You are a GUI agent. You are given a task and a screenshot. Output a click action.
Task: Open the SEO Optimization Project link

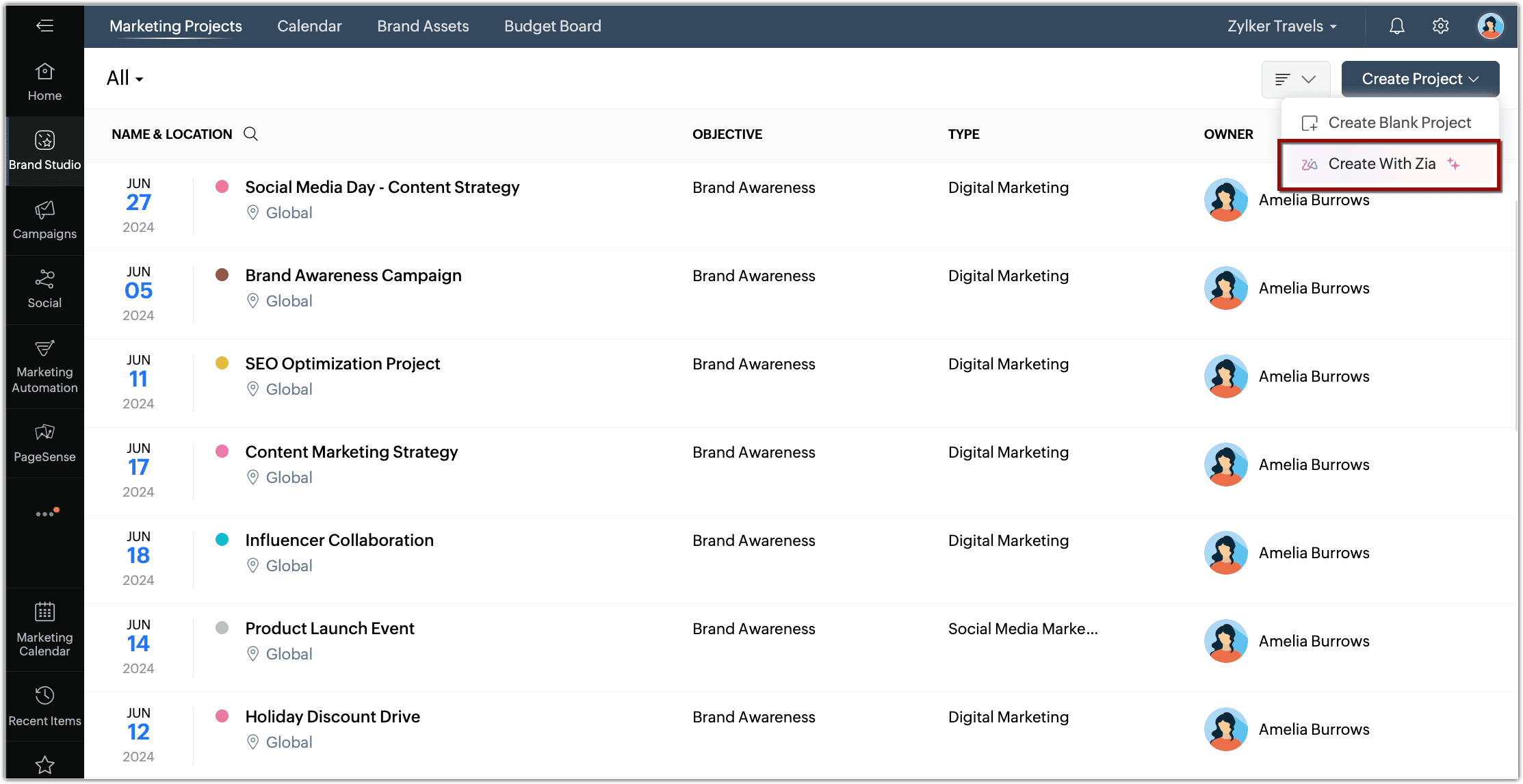coord(342,363)
